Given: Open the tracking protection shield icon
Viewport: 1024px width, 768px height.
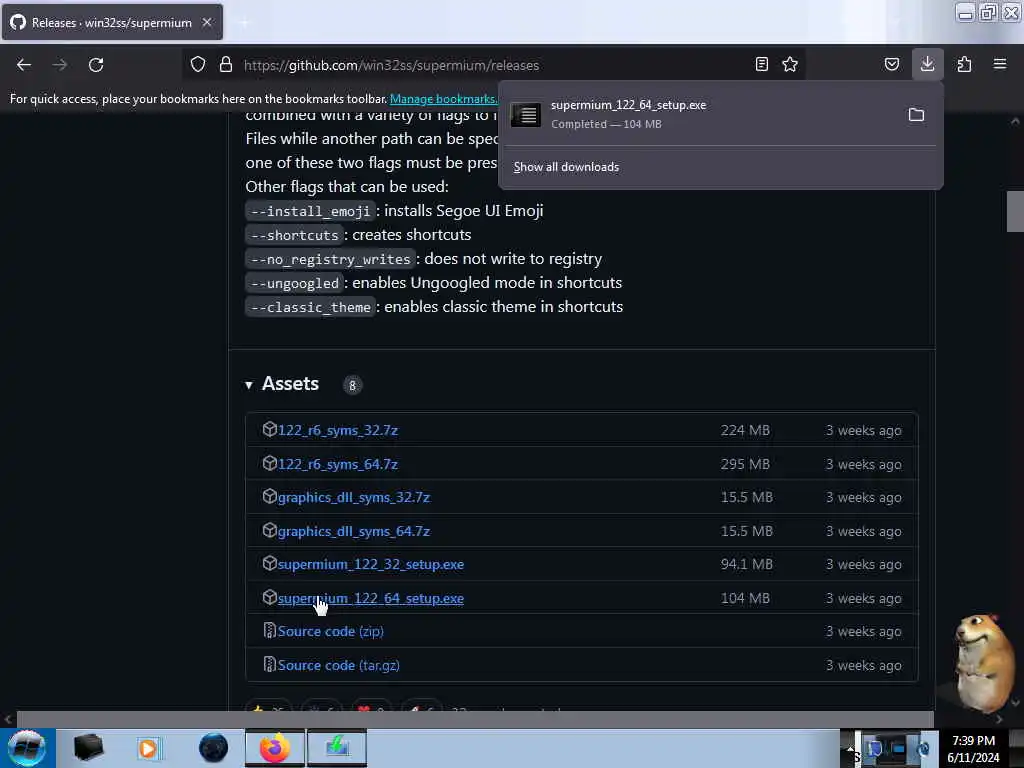Looking at the screenshot, I should pos(198,64).
